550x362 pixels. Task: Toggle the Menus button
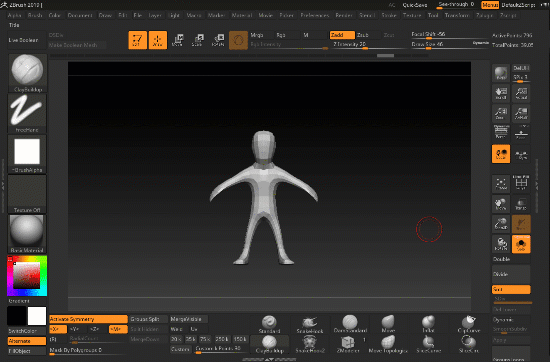coord(490,5)
